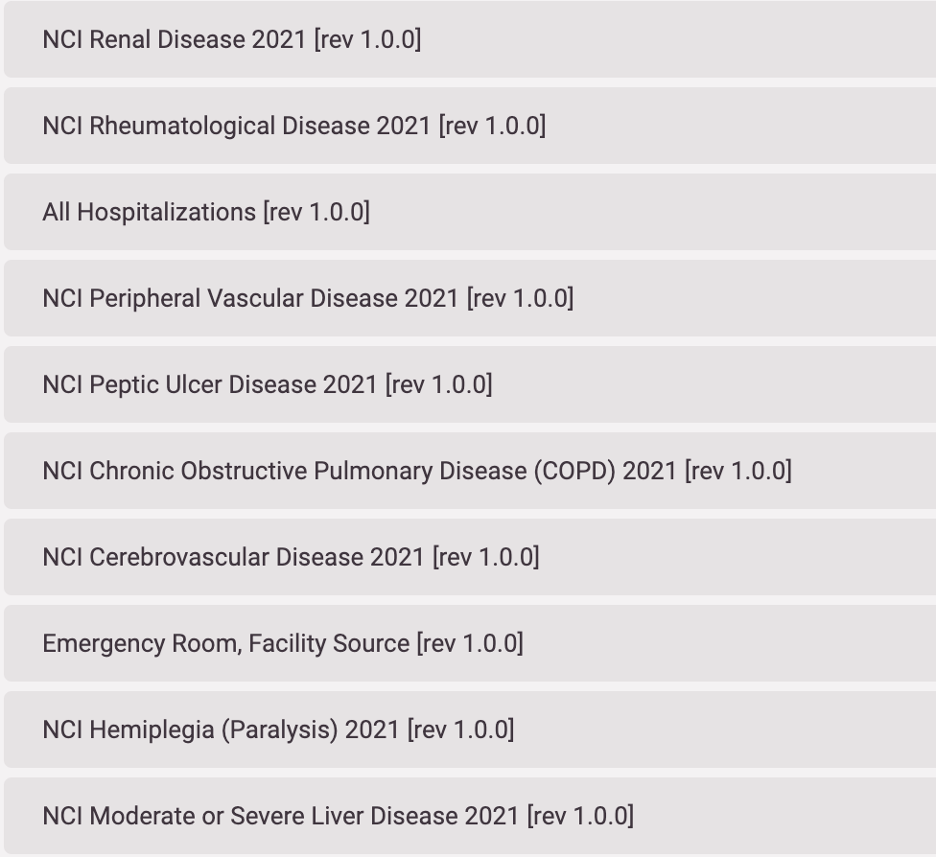The width and height of the screenshot is (936, 858).
Task: Select NCI Moderate or Severe Liver Disease
Action: [470, 816]
